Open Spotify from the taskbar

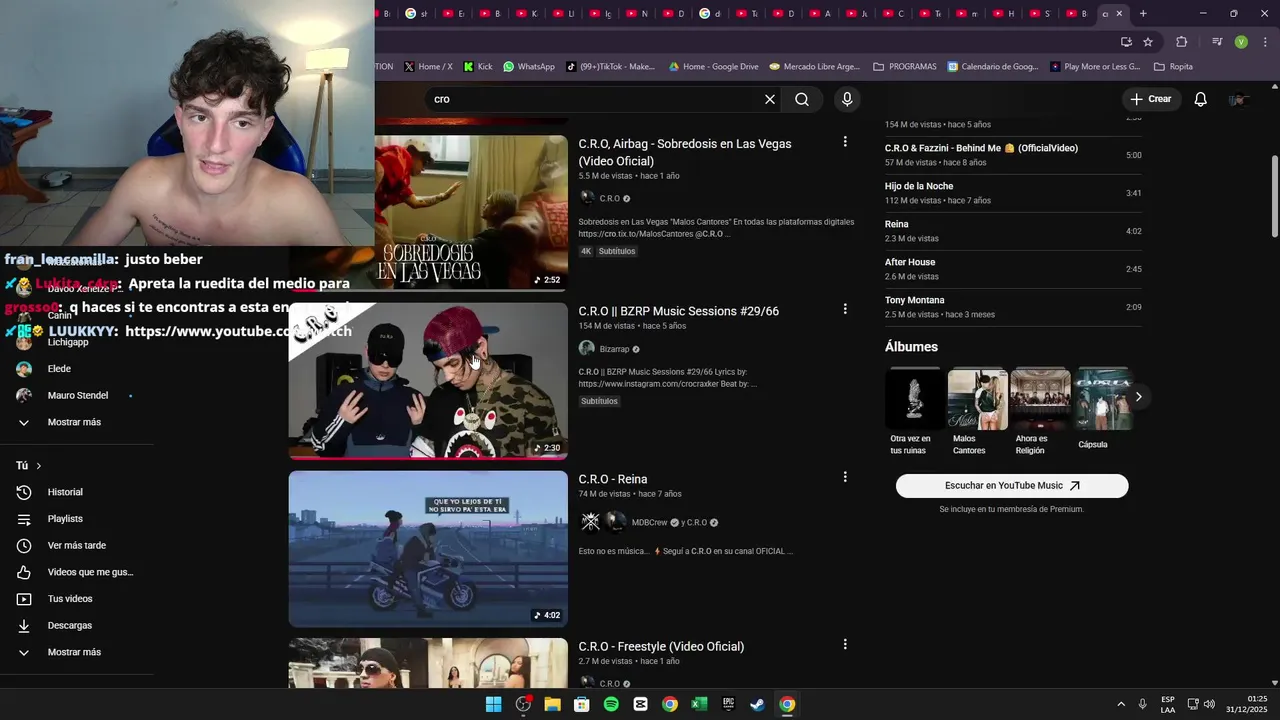point(611,704)
